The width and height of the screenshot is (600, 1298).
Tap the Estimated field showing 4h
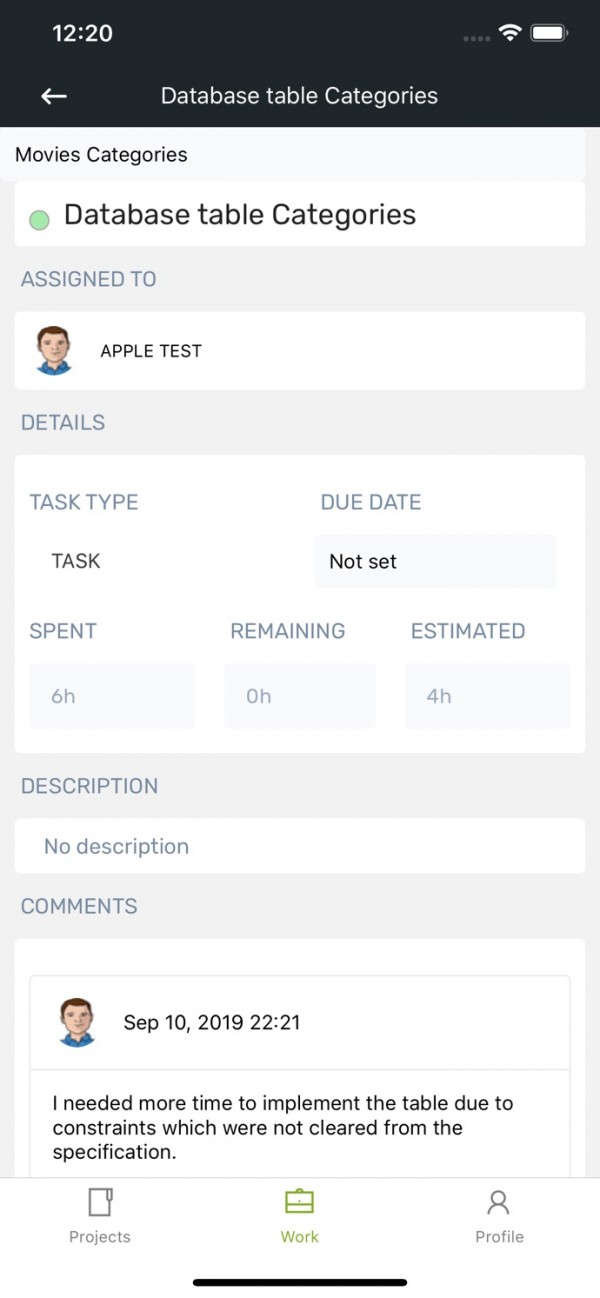point(487,696)
